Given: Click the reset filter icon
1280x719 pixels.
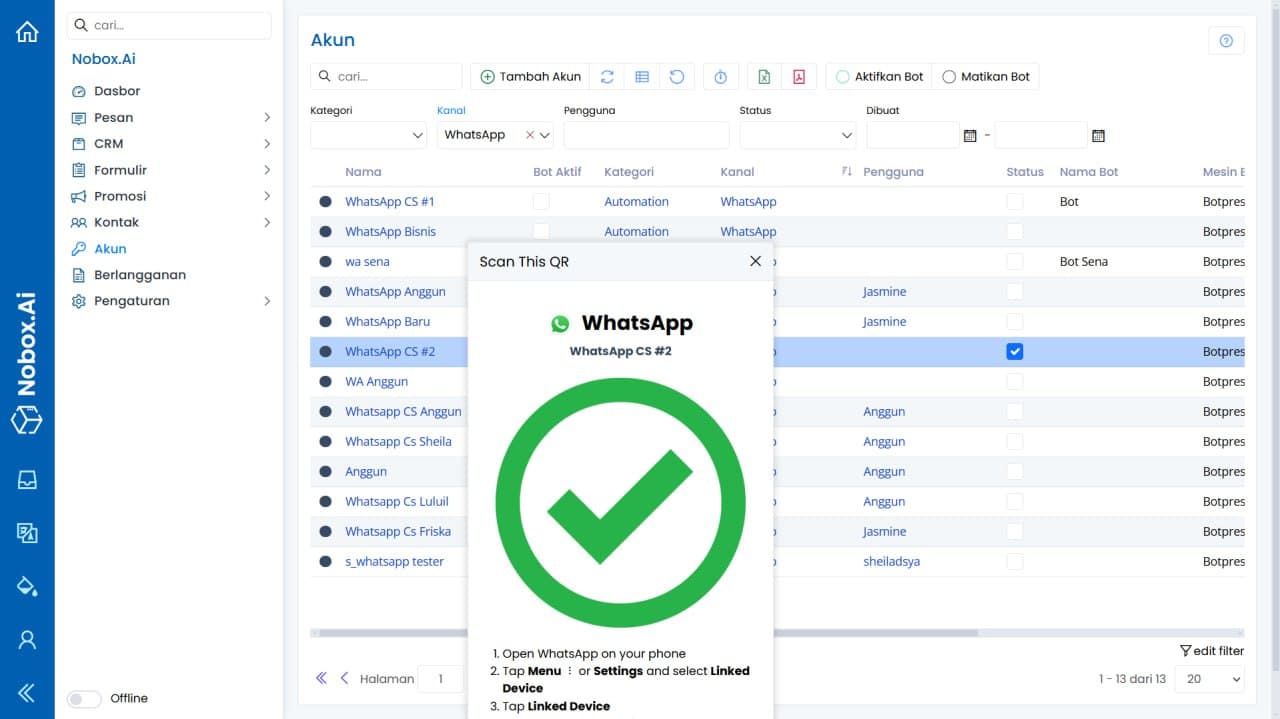Looking at the screenshot, I should coord(677,76).
